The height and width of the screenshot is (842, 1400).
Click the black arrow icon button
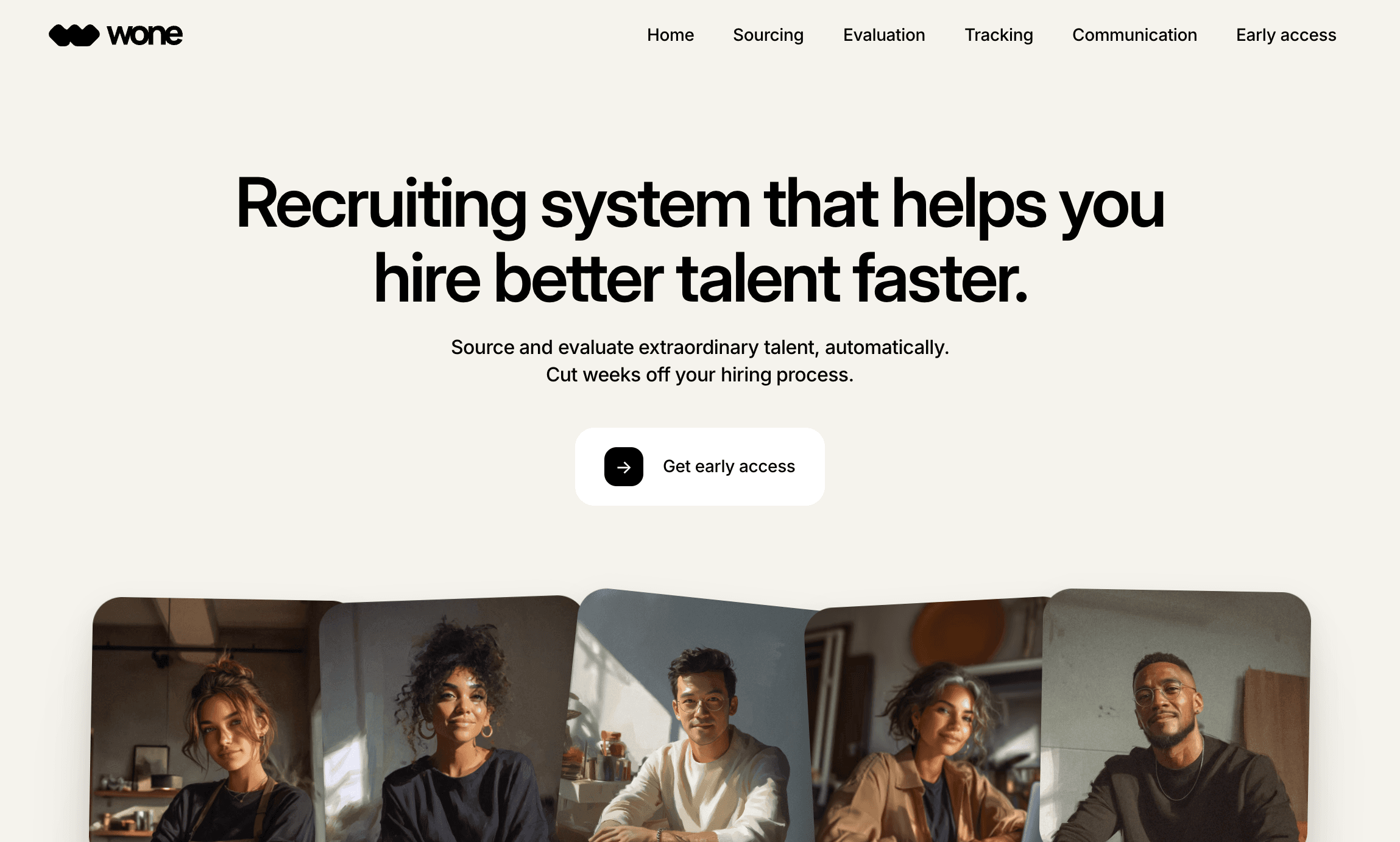point(623,467)
